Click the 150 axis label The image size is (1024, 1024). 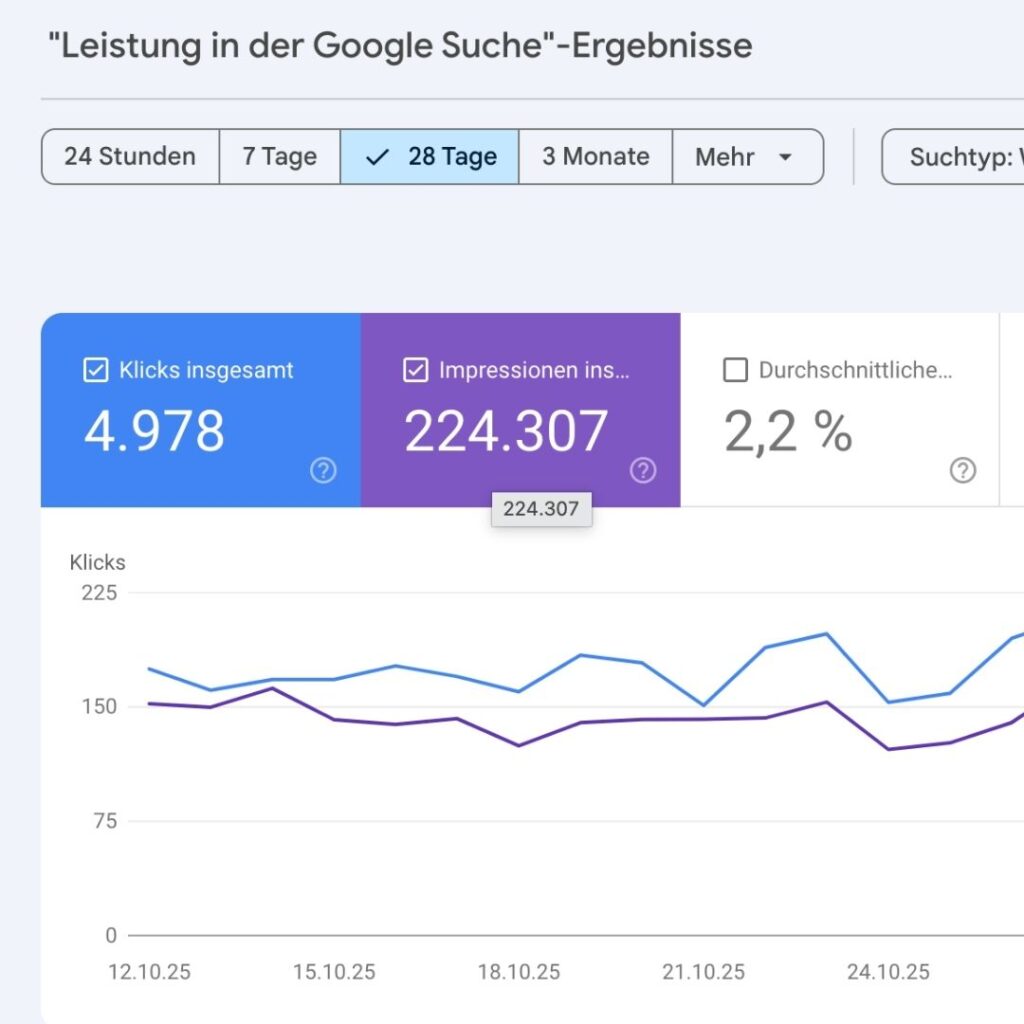coord(99,707)
